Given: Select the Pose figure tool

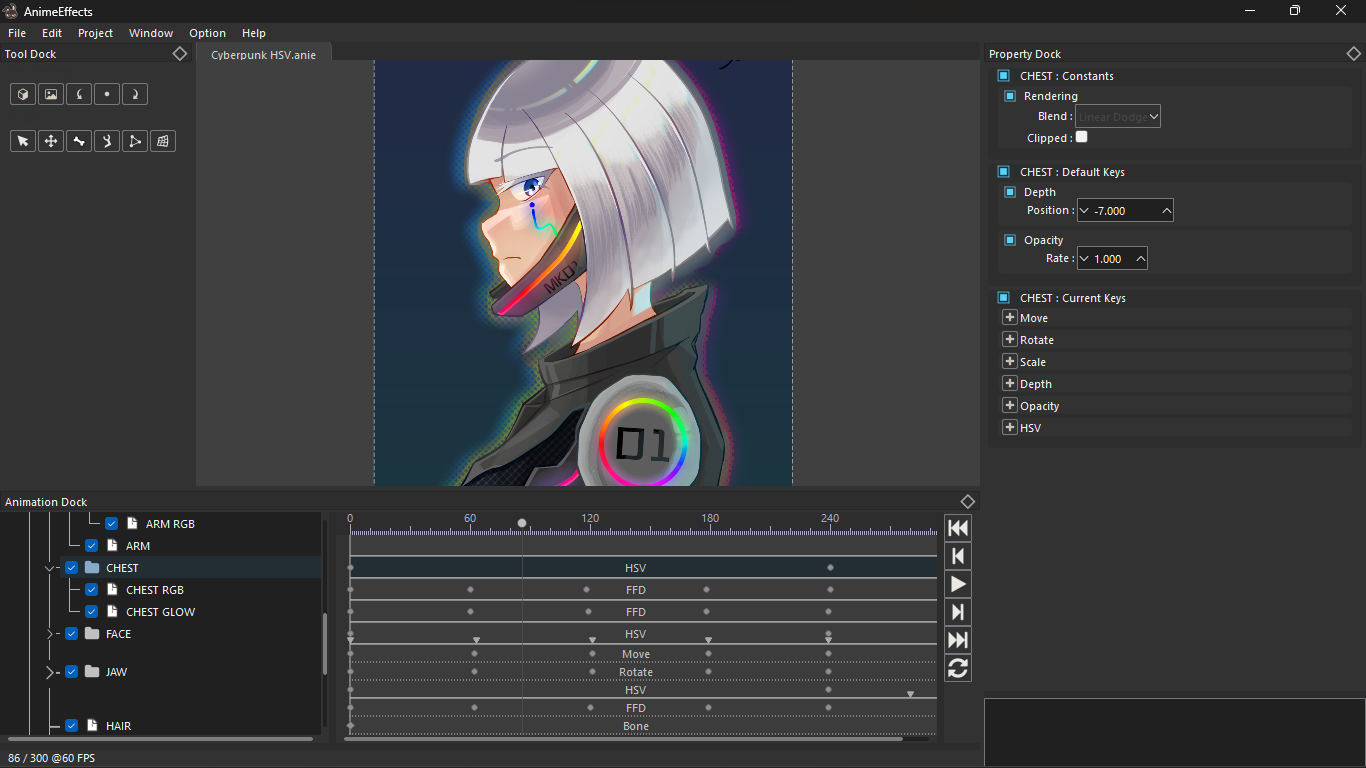Looking at the screenshot, I should point(107,141).
